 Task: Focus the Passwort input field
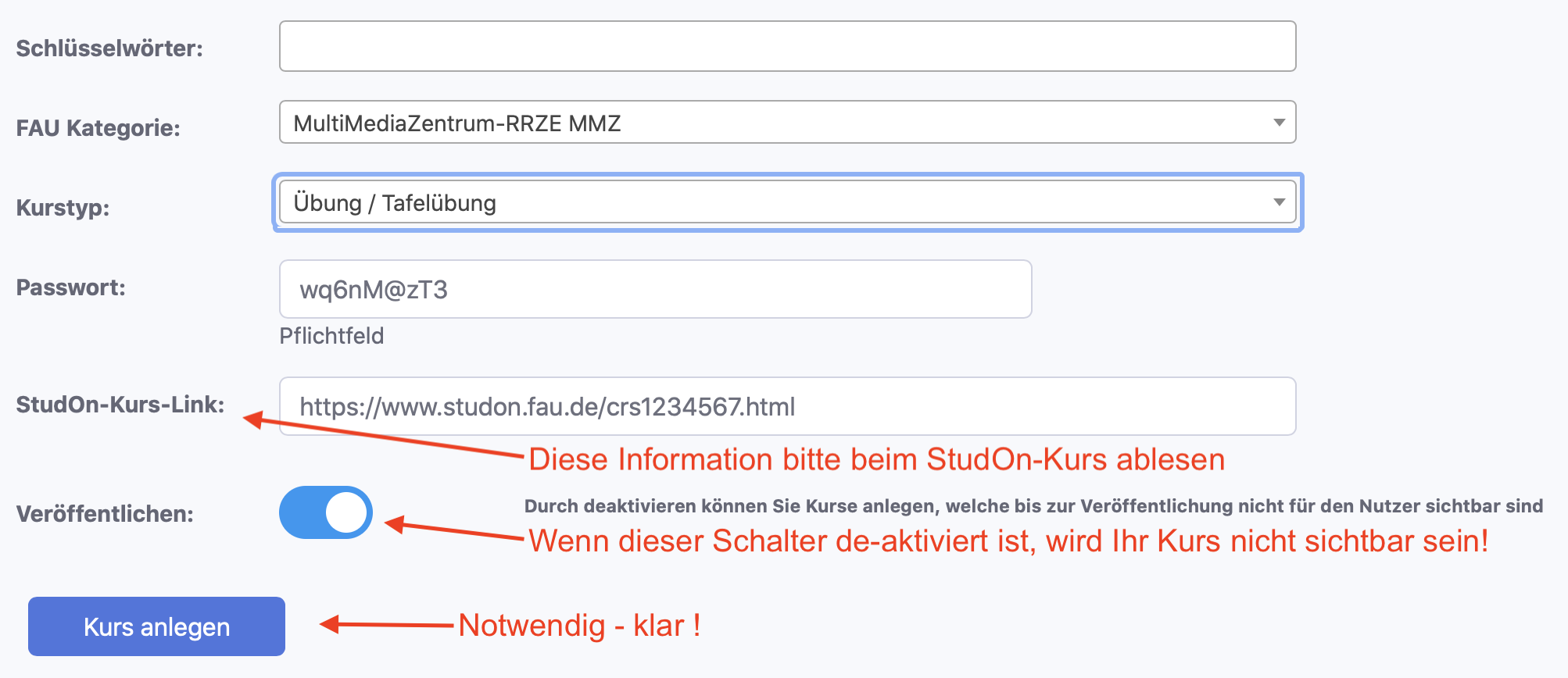coord(655,290)
